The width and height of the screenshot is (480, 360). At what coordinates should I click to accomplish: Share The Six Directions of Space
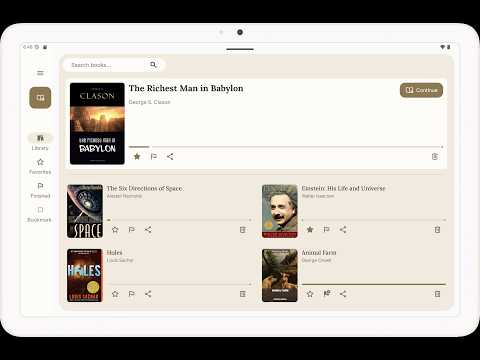pos(148,230)
